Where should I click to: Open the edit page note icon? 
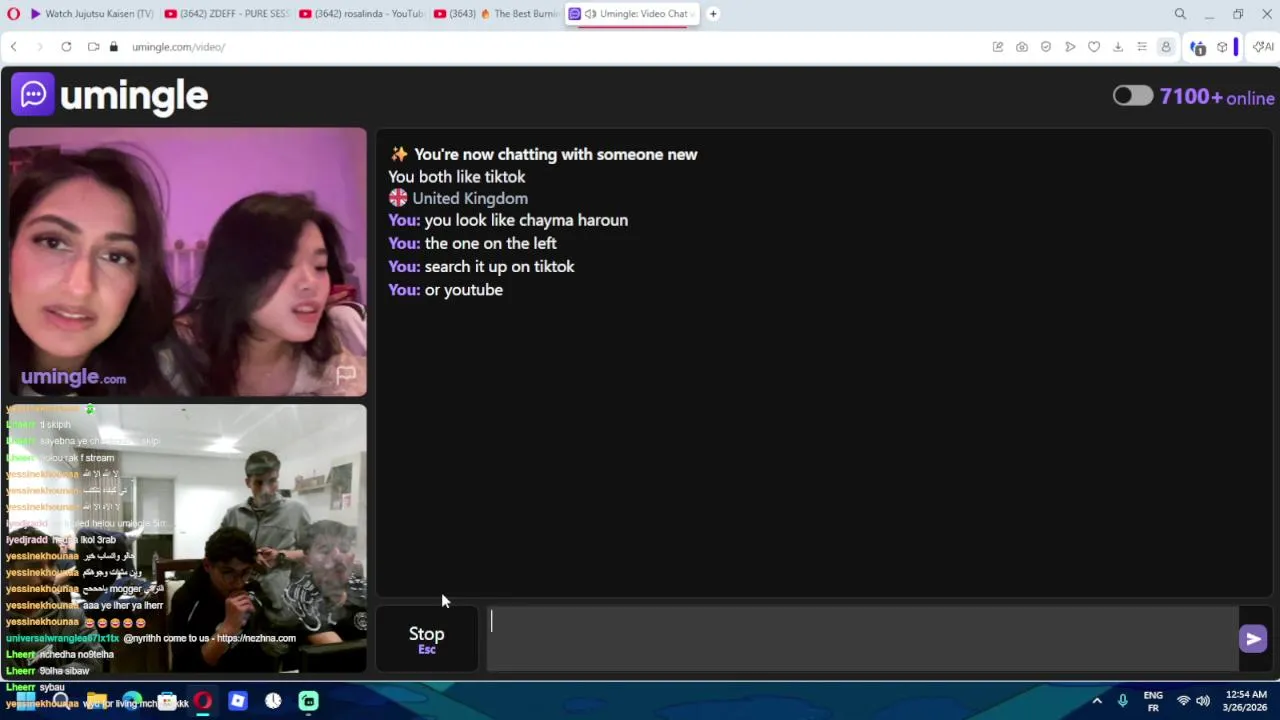click(x=997, y=47)
